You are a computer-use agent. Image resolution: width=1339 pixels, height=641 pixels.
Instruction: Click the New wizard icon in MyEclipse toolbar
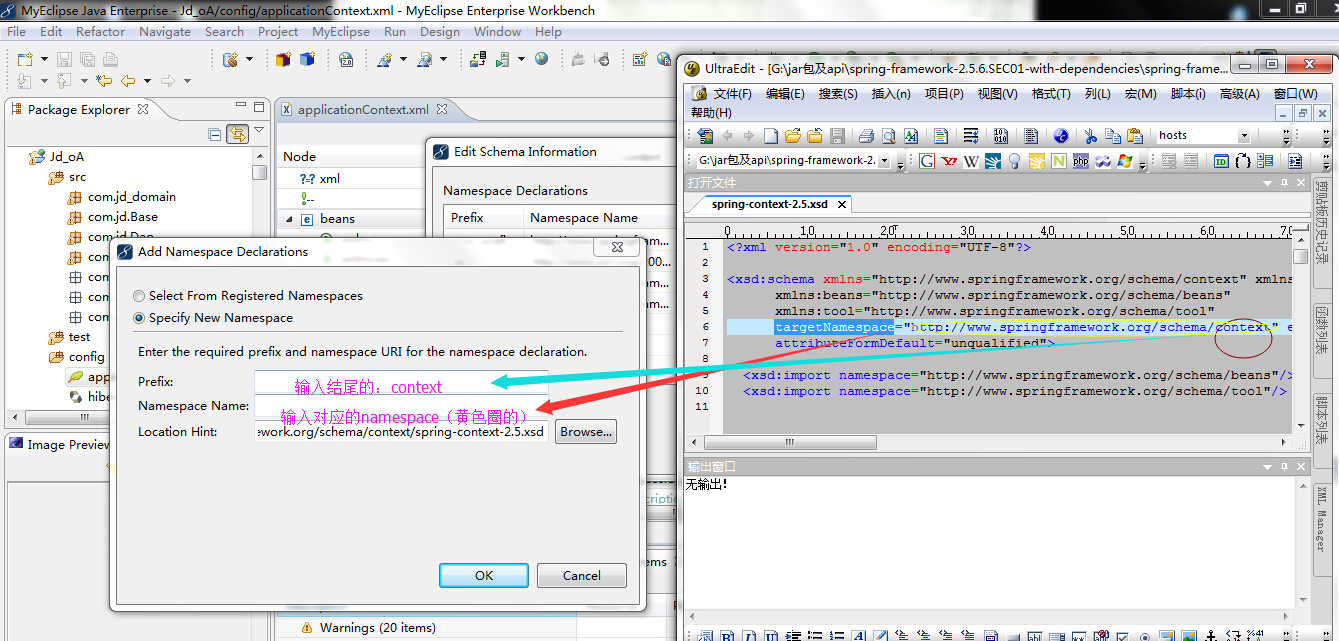24,60
